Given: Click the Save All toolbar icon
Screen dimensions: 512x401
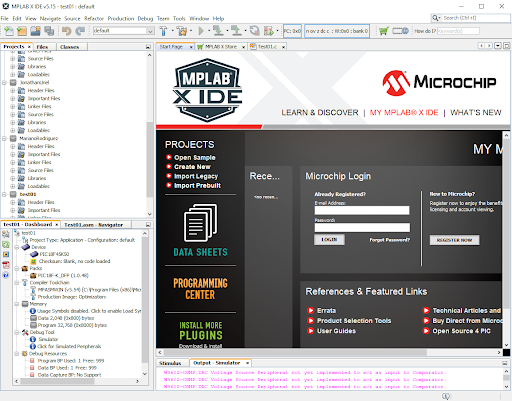Looking at the screenshot, I should pyautogui.click(x=49, y=31).
